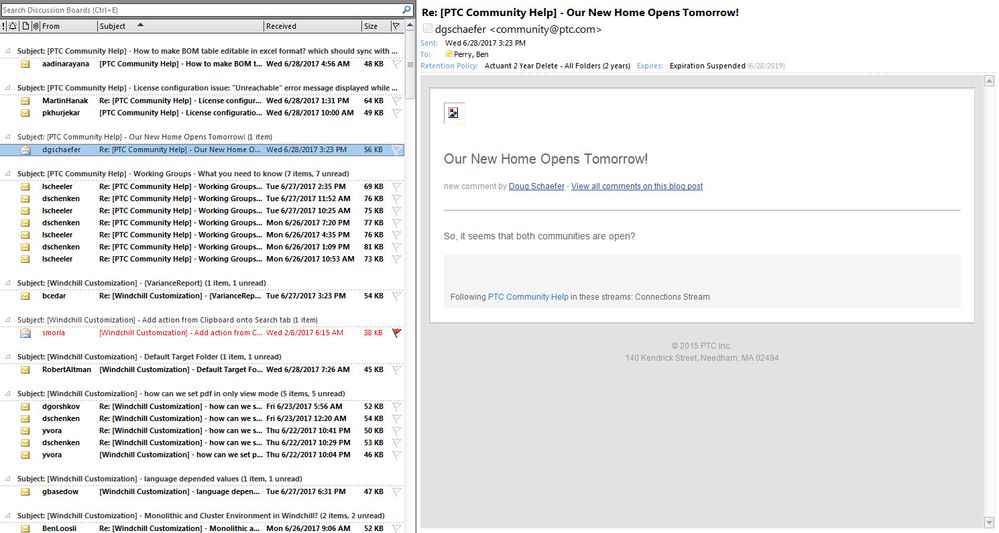Click opened envelope icon of dgschaefer message

(x=25, y=150)
